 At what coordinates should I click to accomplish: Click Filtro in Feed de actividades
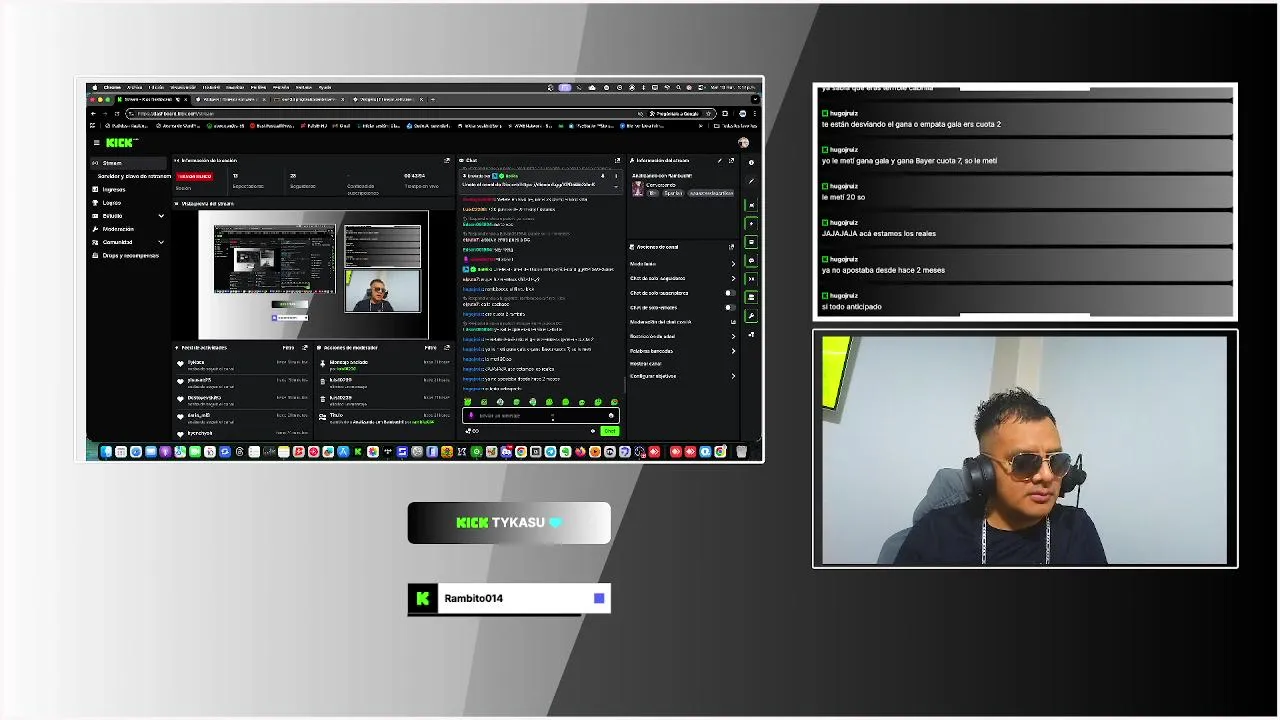(288, 347)
